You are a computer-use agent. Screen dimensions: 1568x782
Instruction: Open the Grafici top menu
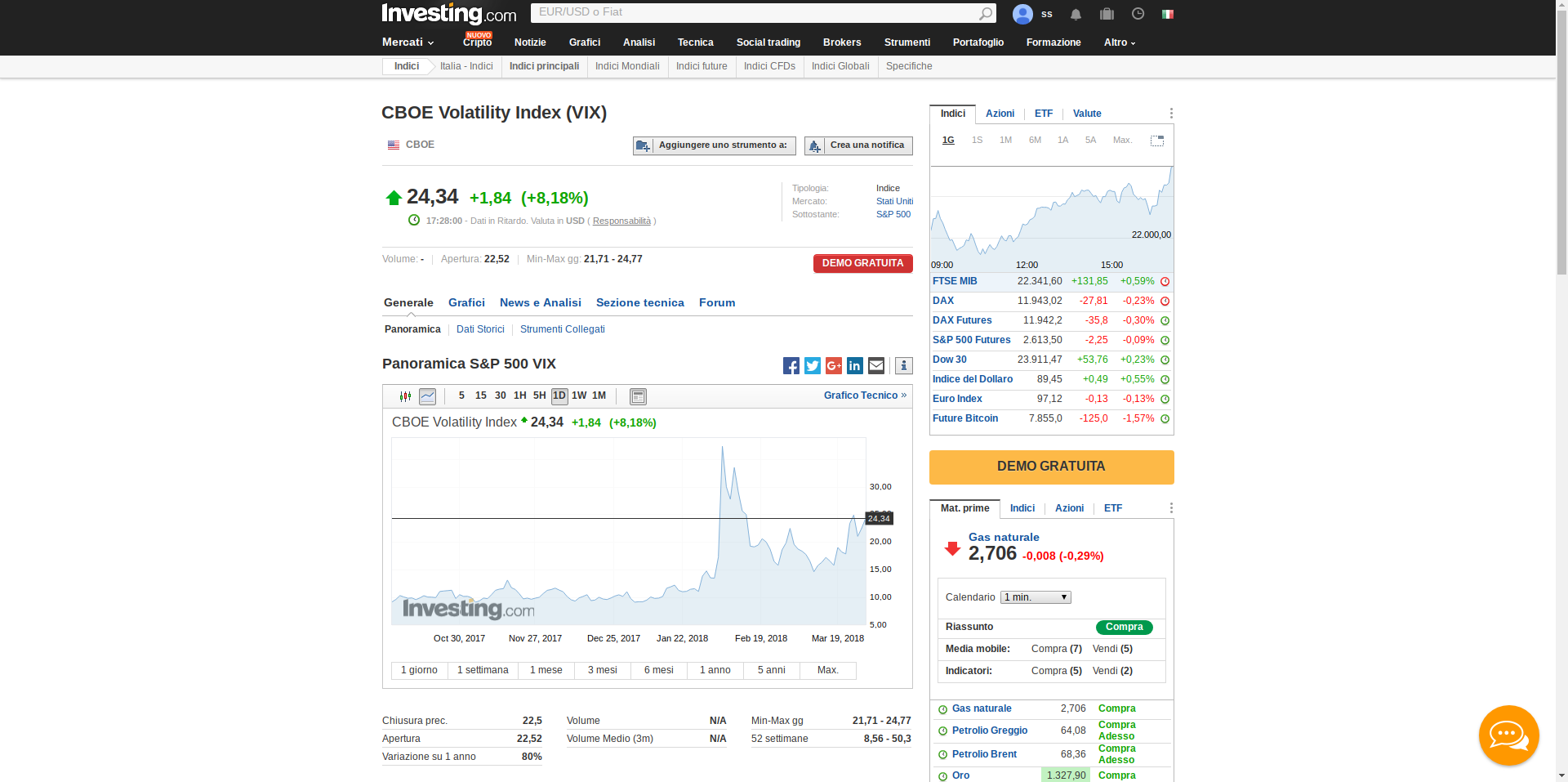click(x=585, y=42)
